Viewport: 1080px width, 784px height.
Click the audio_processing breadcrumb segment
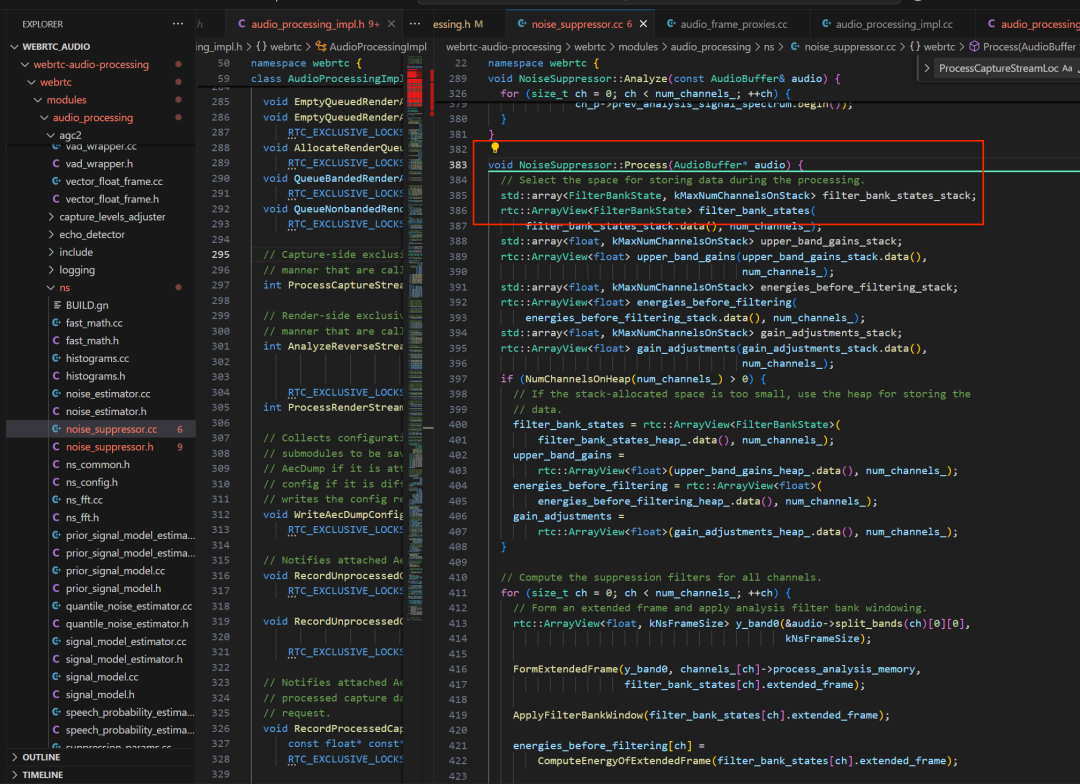710,47
